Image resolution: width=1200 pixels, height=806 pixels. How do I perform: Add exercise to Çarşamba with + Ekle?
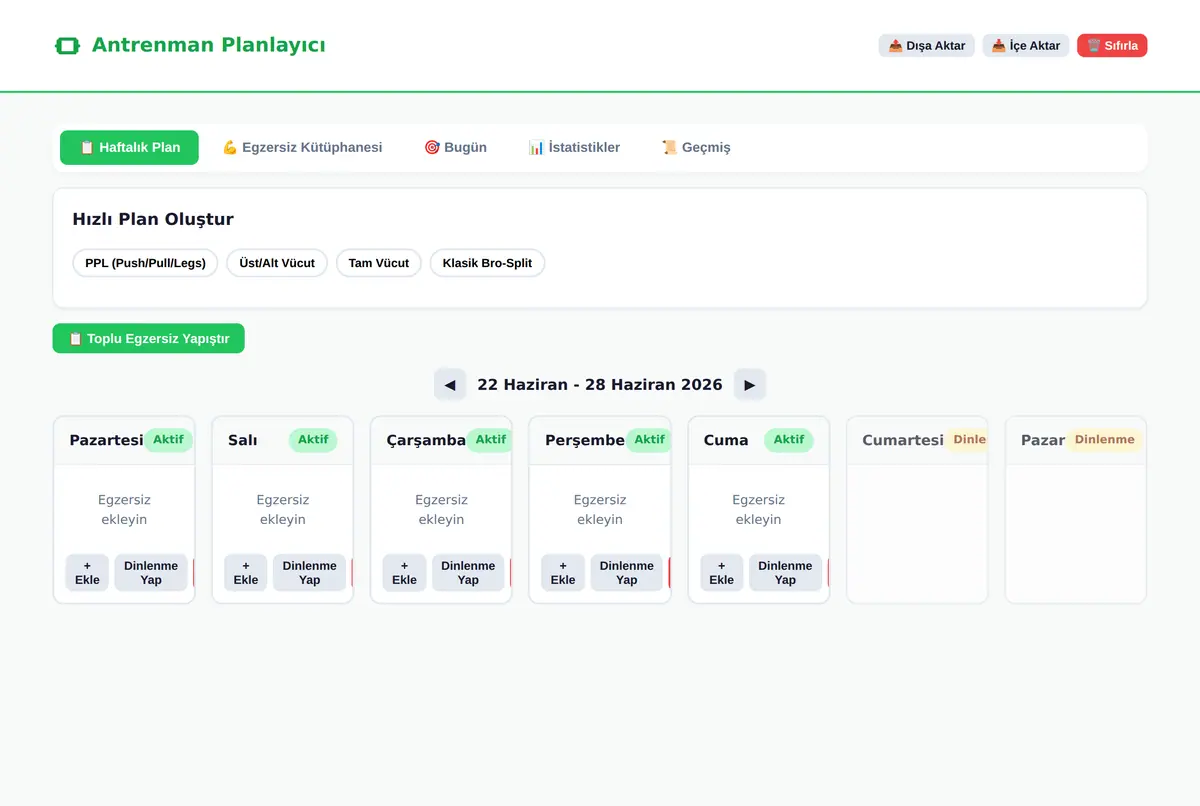(404, 573)
